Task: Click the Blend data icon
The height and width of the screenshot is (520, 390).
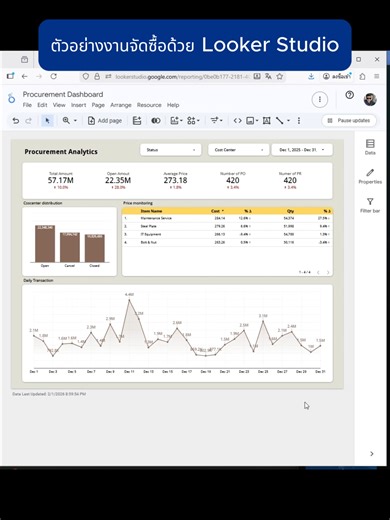Action: [156, 121]
